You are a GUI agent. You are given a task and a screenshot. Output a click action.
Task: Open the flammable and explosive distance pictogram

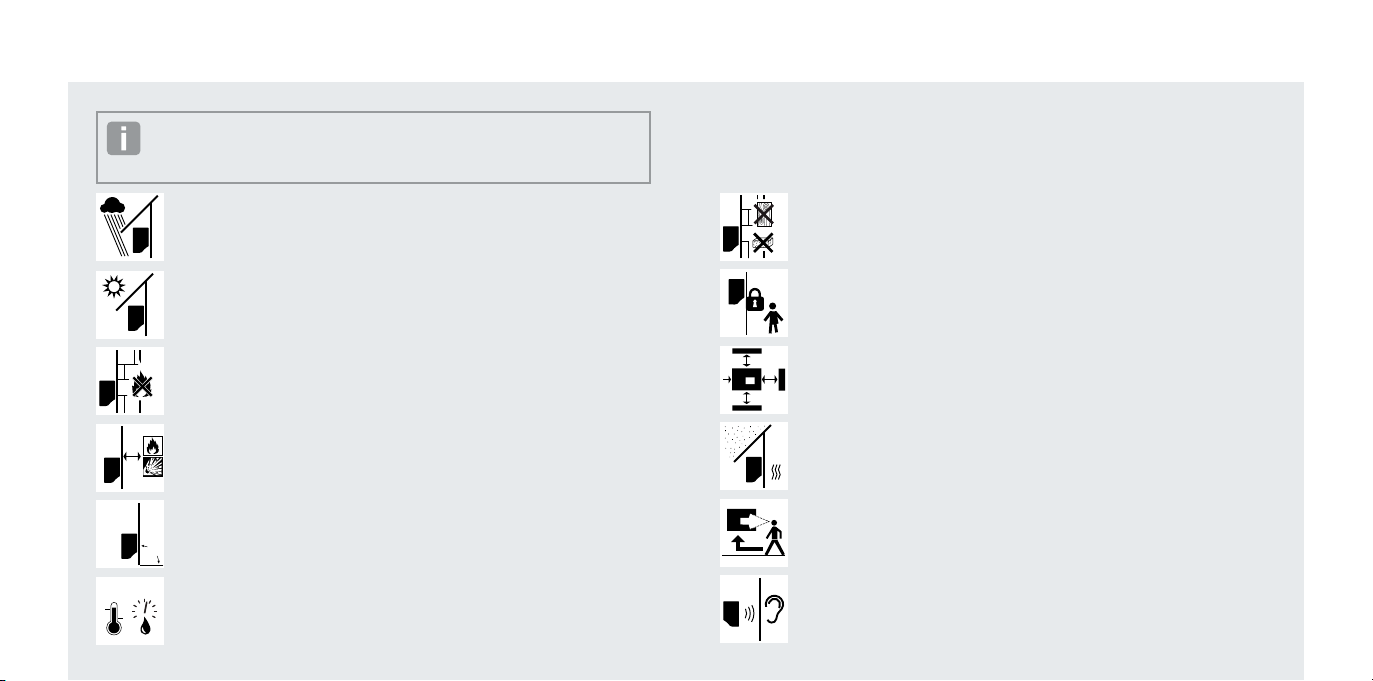coord(130,458)
